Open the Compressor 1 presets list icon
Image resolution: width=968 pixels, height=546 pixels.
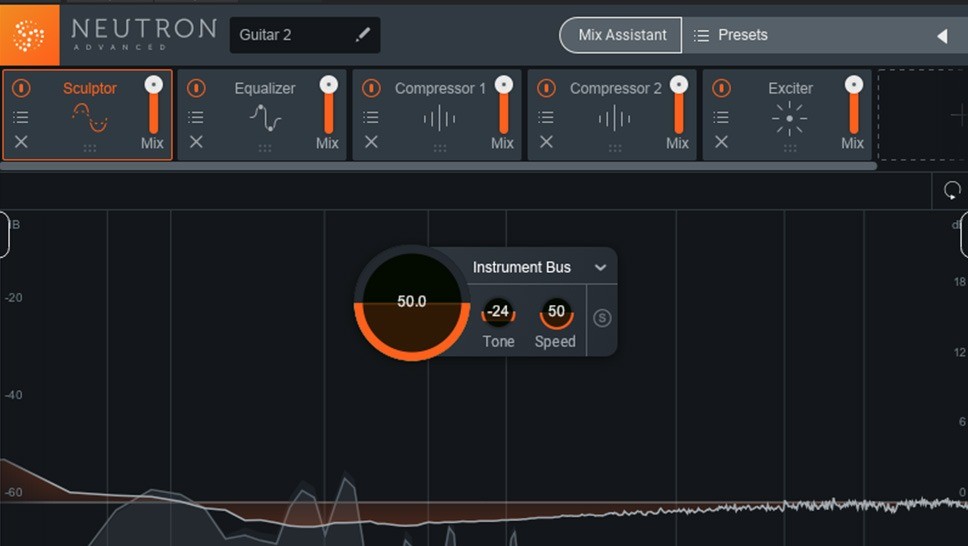click(371, 117)
